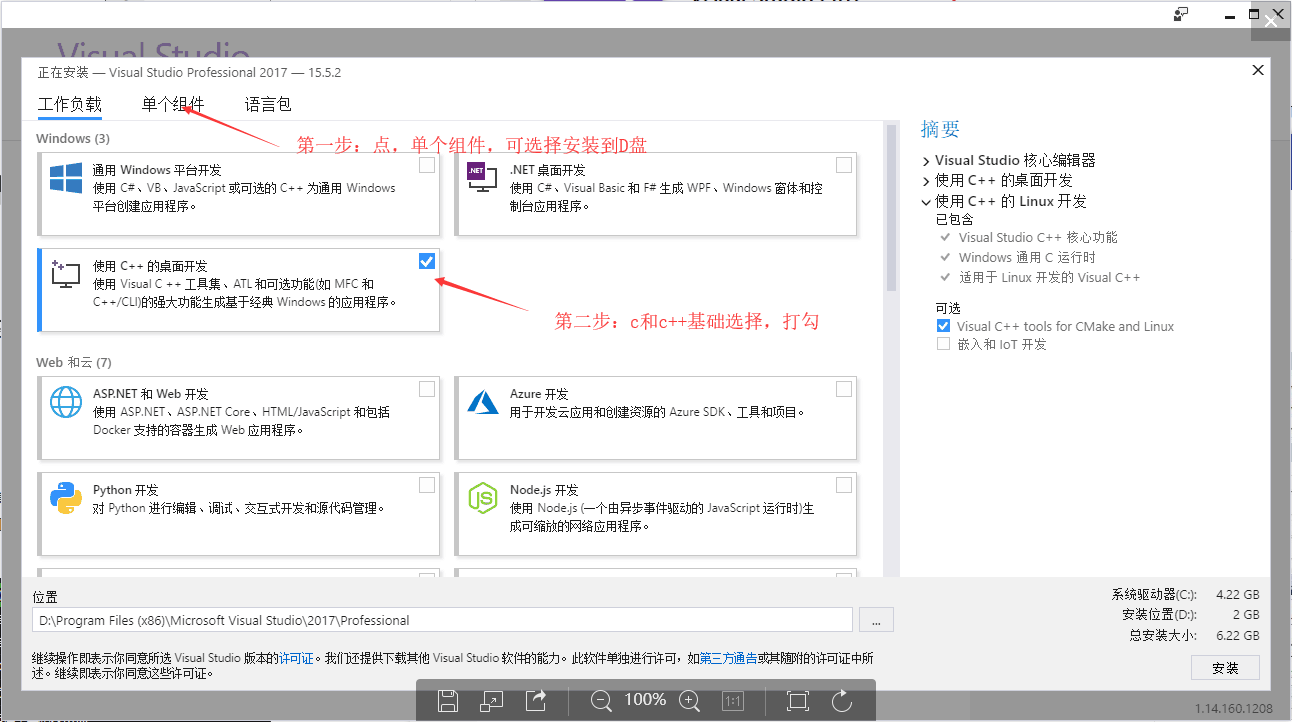Click the 安装 button
The width and height of the screenshot is (1292, 722).
(x=1225, y=668)
